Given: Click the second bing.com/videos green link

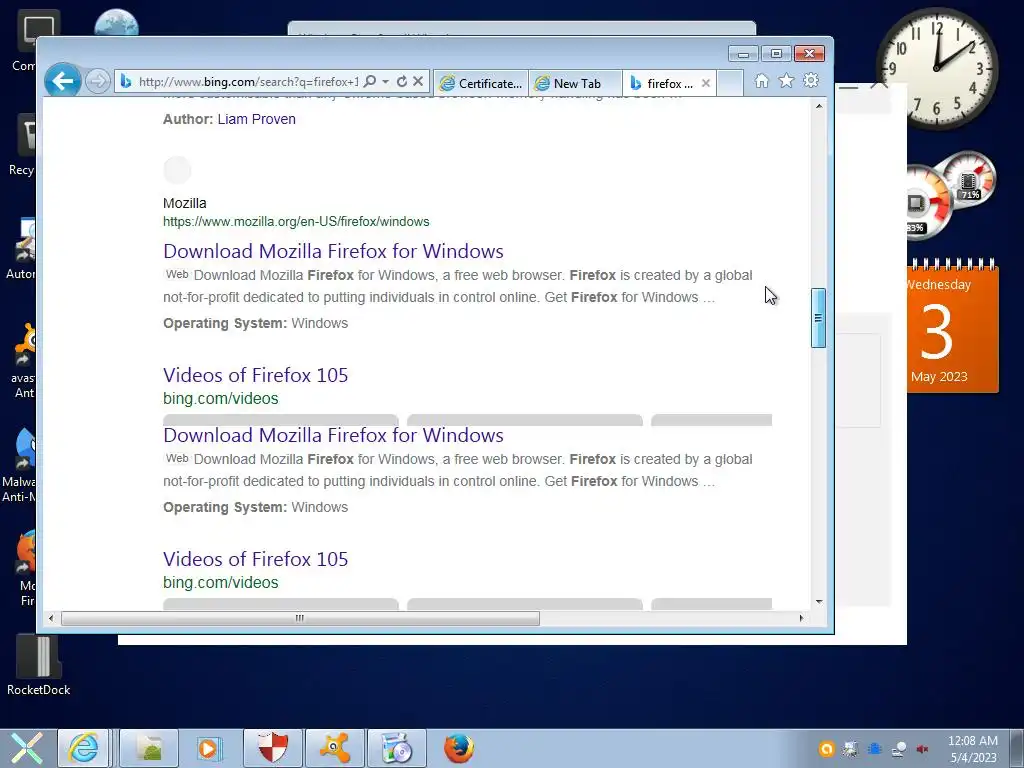Looking at the screenshot, I should (221, 583).
